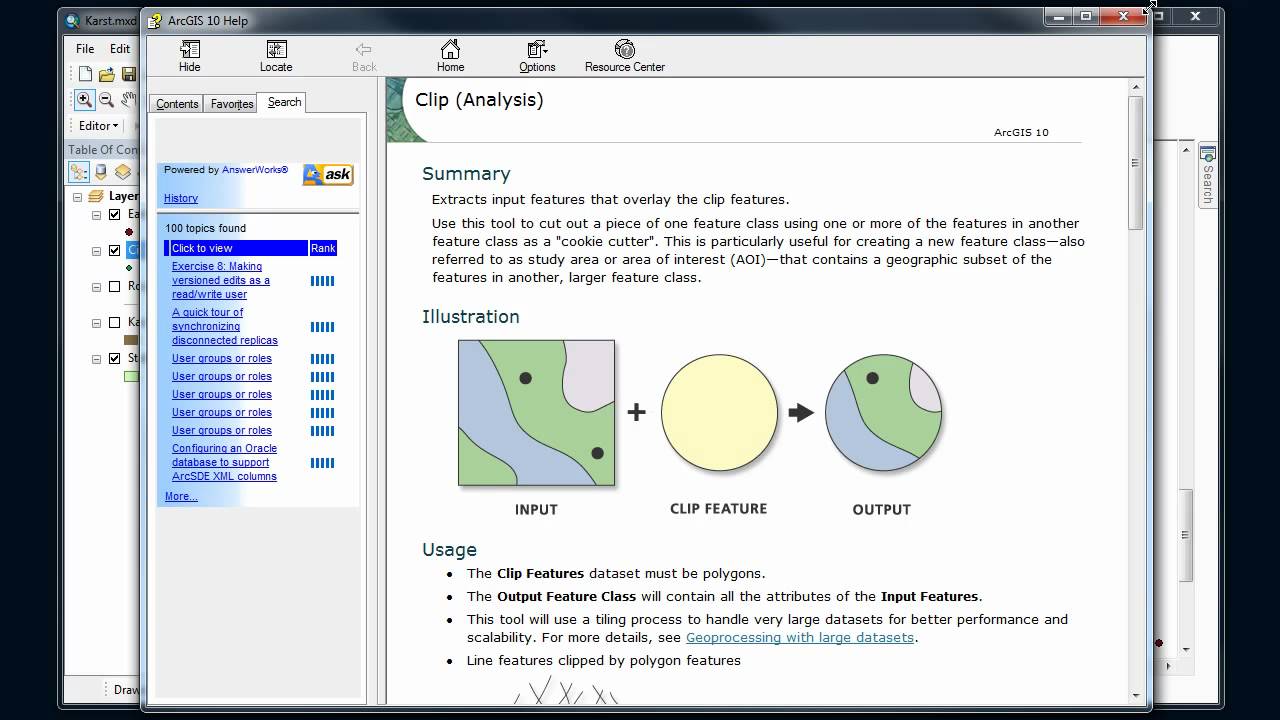The height and width of the screenshot is (720, 1280).
Task: Switch to the Favorites tab
Action: (x=231, y=102)
